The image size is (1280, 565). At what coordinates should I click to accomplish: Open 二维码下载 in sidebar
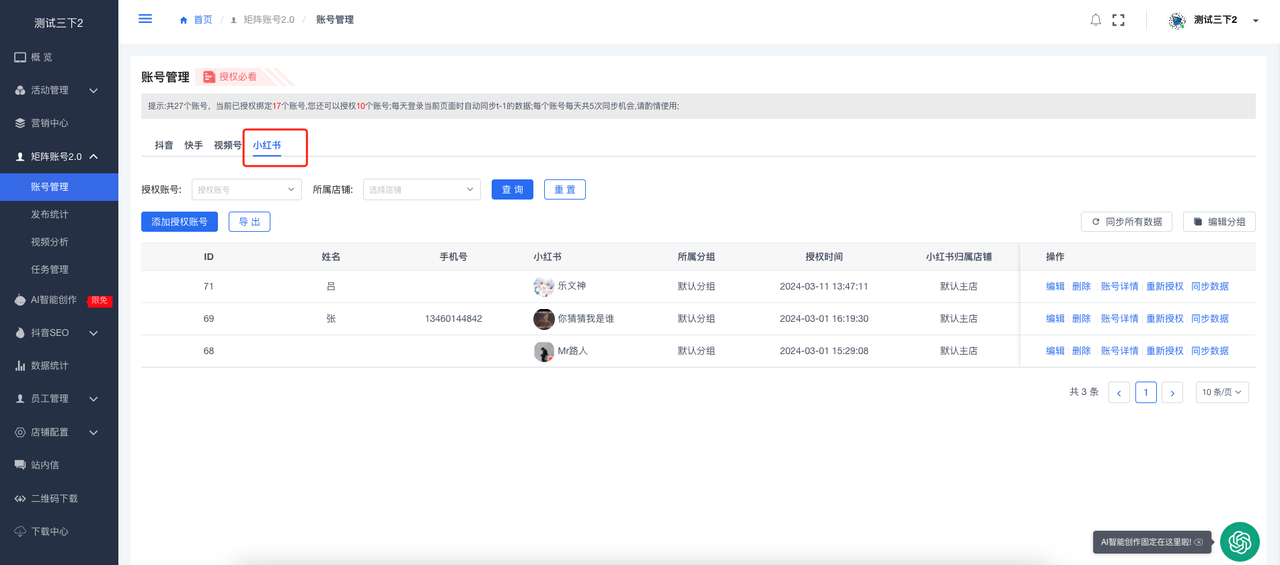pyautogui.click(x=54, y=498)
